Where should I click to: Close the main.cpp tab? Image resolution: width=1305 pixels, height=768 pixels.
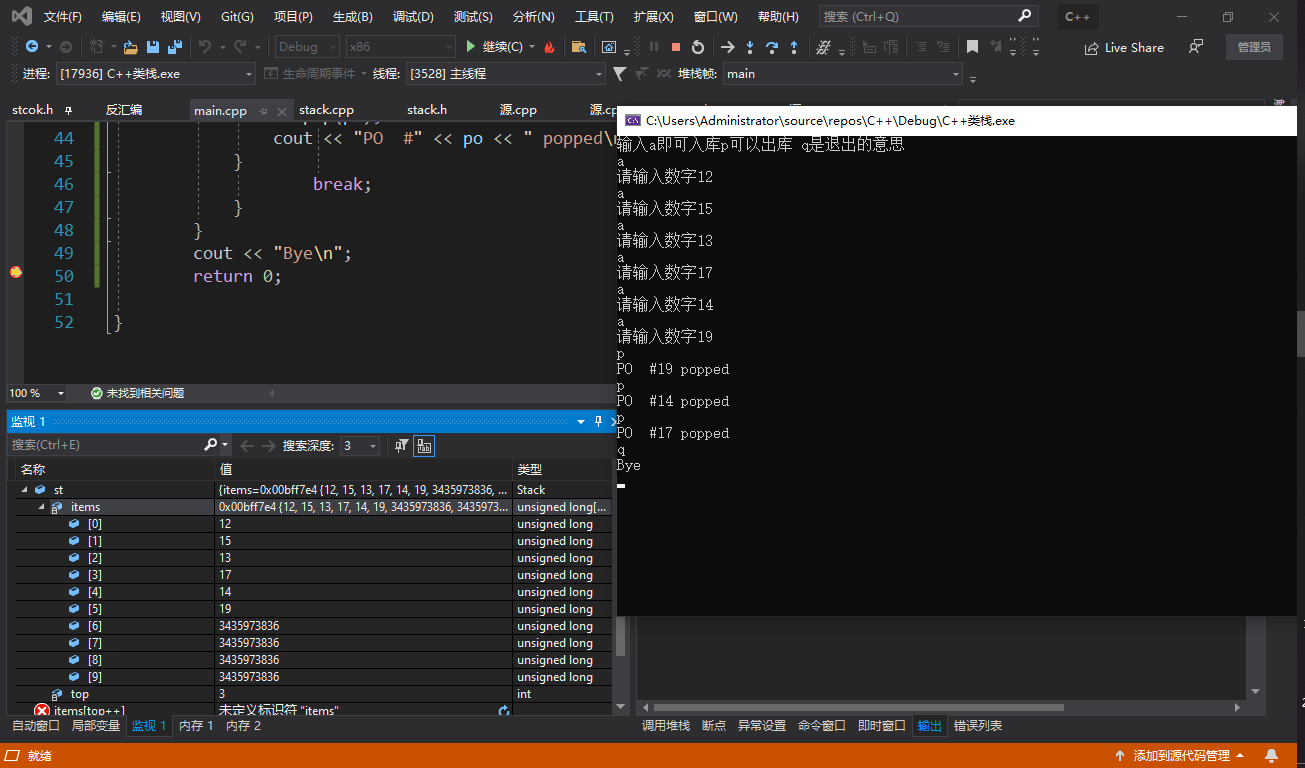pyautogui.click(x=281, y=111)
